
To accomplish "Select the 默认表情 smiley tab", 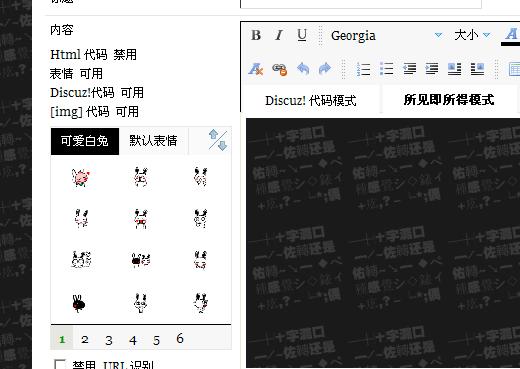I will 153,141.
